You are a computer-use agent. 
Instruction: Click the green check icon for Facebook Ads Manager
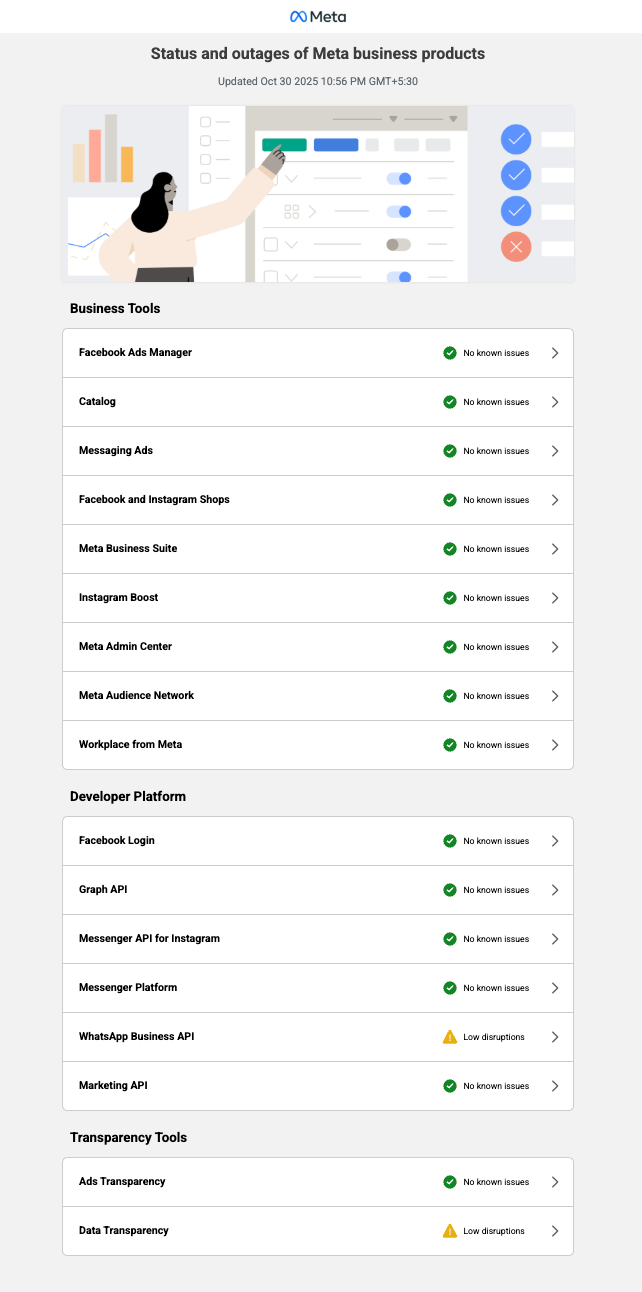pyautogui.click(x=450, y=353)
